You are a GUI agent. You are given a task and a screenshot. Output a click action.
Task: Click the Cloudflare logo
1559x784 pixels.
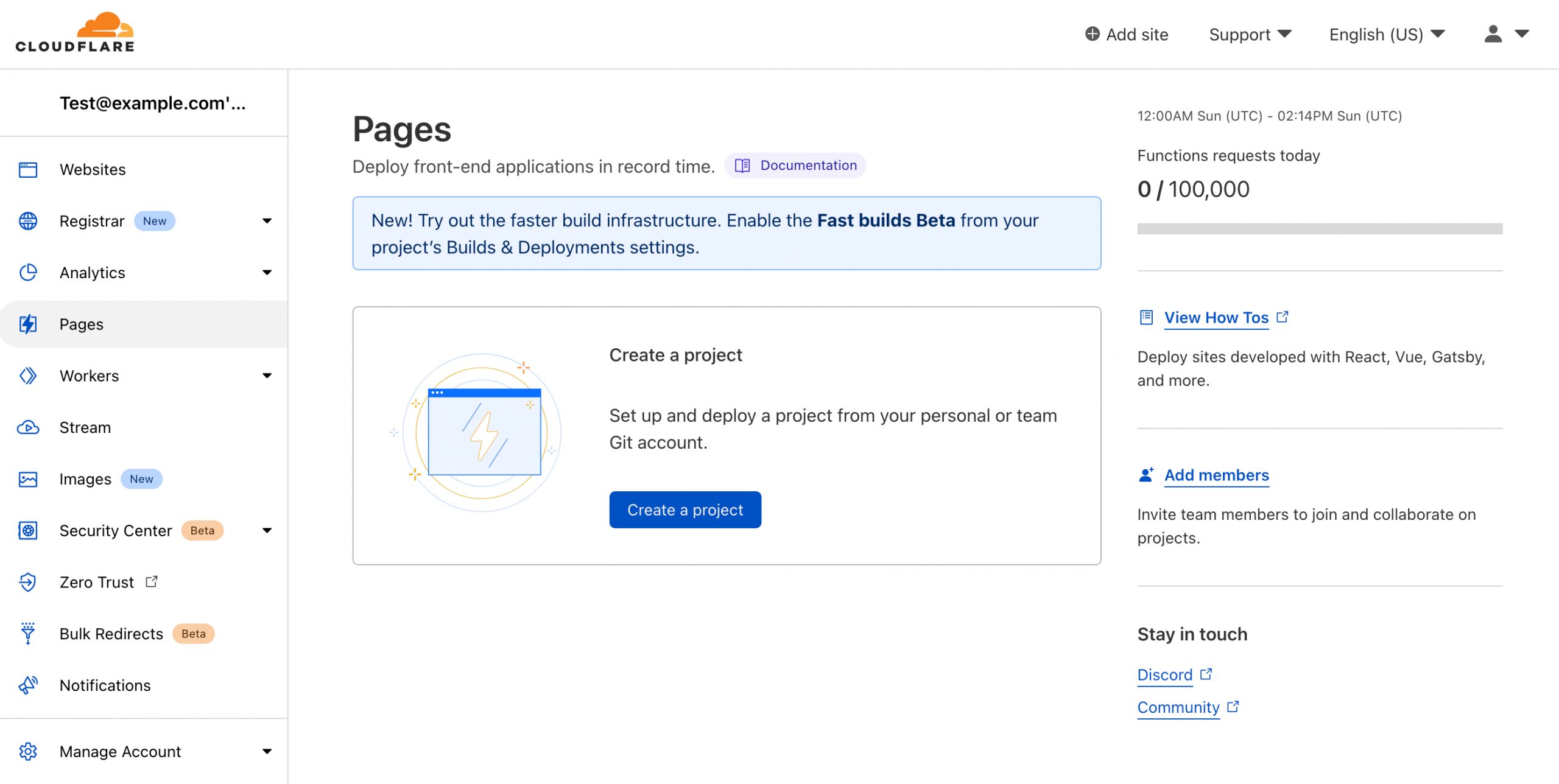pyautogui.click(x=75, y=32)
